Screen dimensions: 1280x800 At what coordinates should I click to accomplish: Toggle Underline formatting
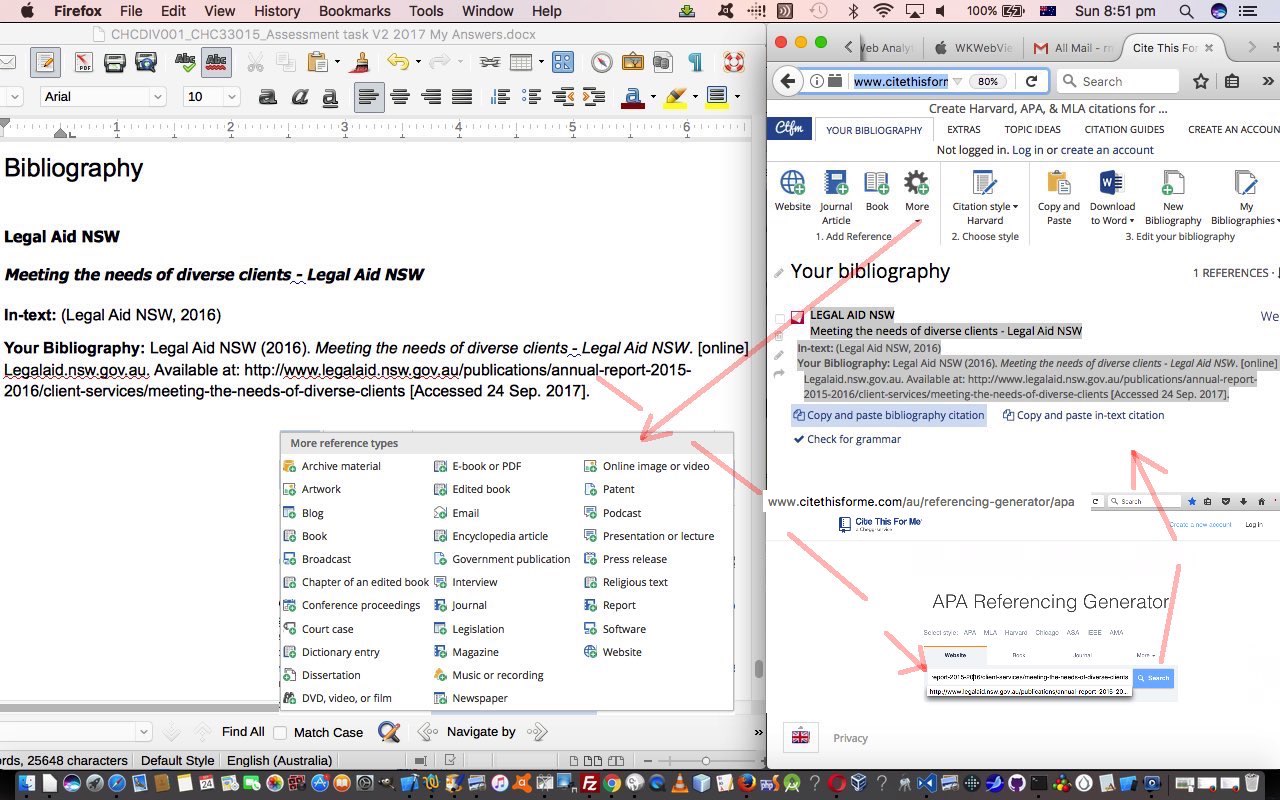(330, 97)
